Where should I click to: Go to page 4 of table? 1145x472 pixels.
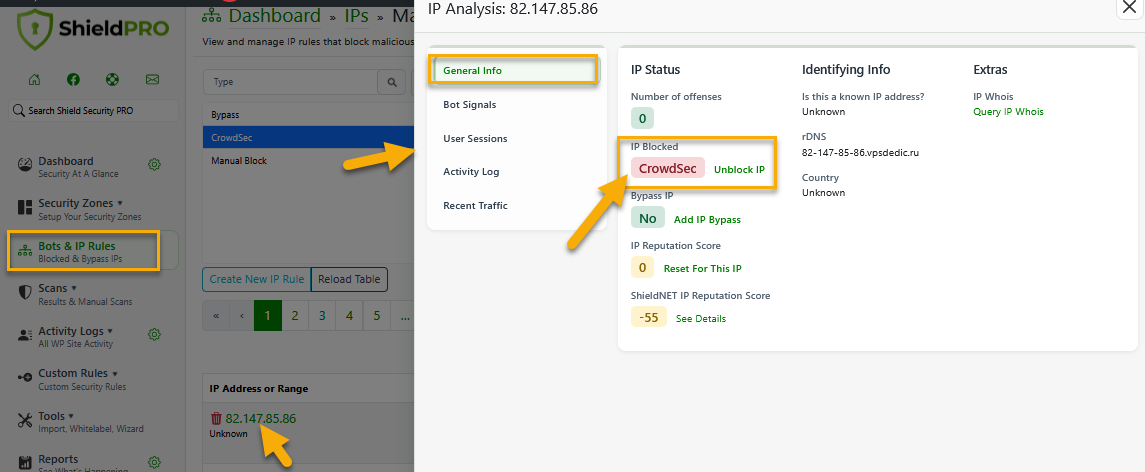(x=349, y=316)
